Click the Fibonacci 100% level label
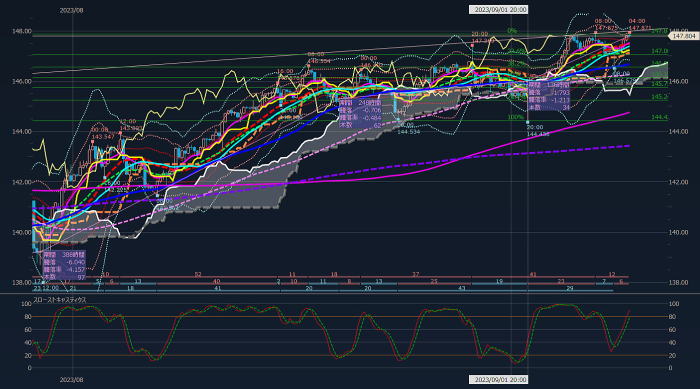This screenshot has width=700, height=389. pos(515,117)
